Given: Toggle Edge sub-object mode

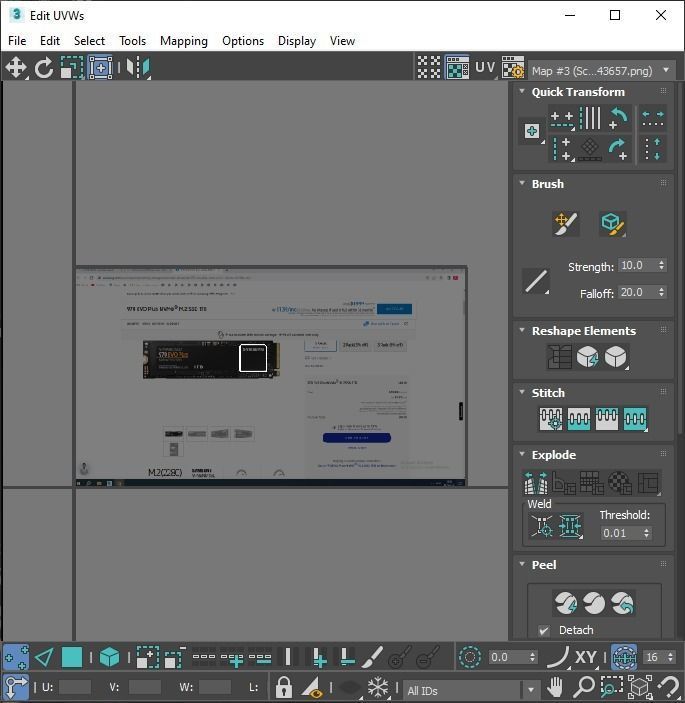Looking at the screenshot, I should (x=44, y=658).
